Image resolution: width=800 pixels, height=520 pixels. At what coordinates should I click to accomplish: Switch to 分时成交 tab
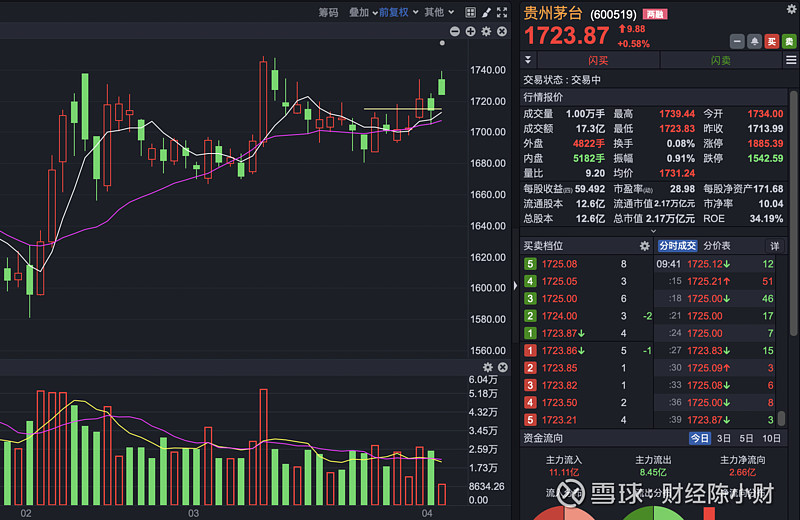[677, 246]
